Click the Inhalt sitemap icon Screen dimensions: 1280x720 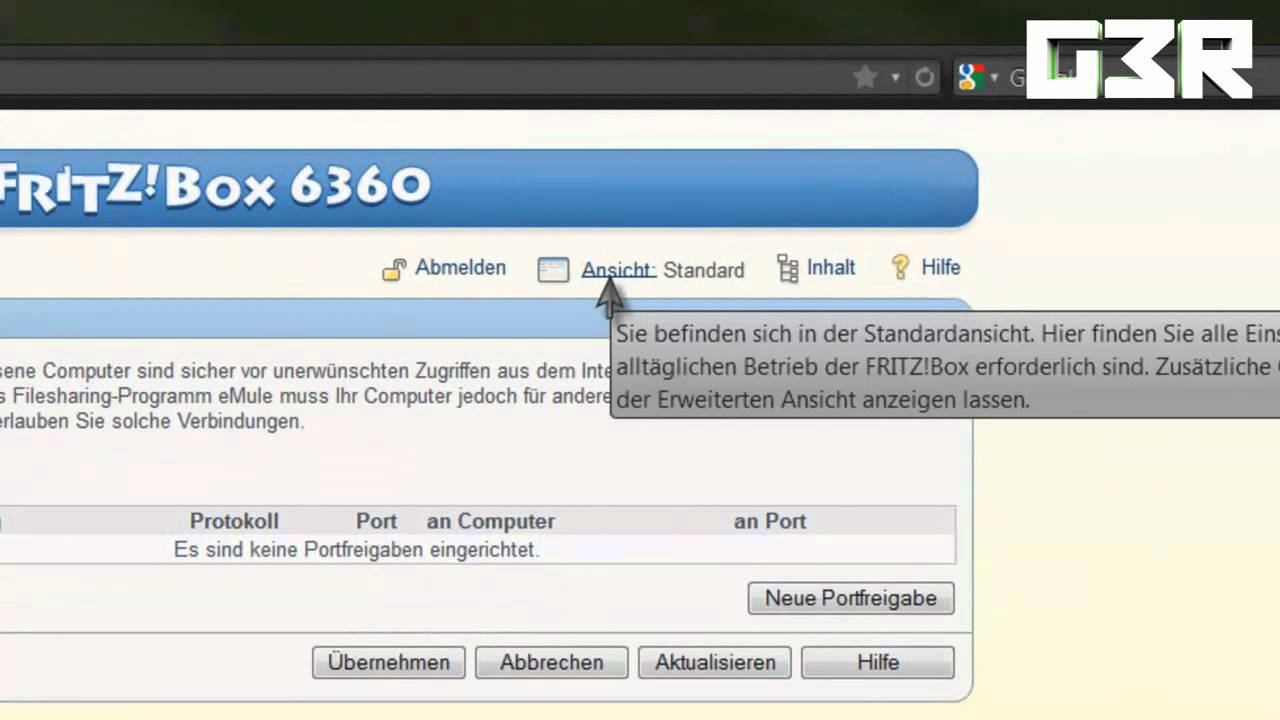point(788,268)
